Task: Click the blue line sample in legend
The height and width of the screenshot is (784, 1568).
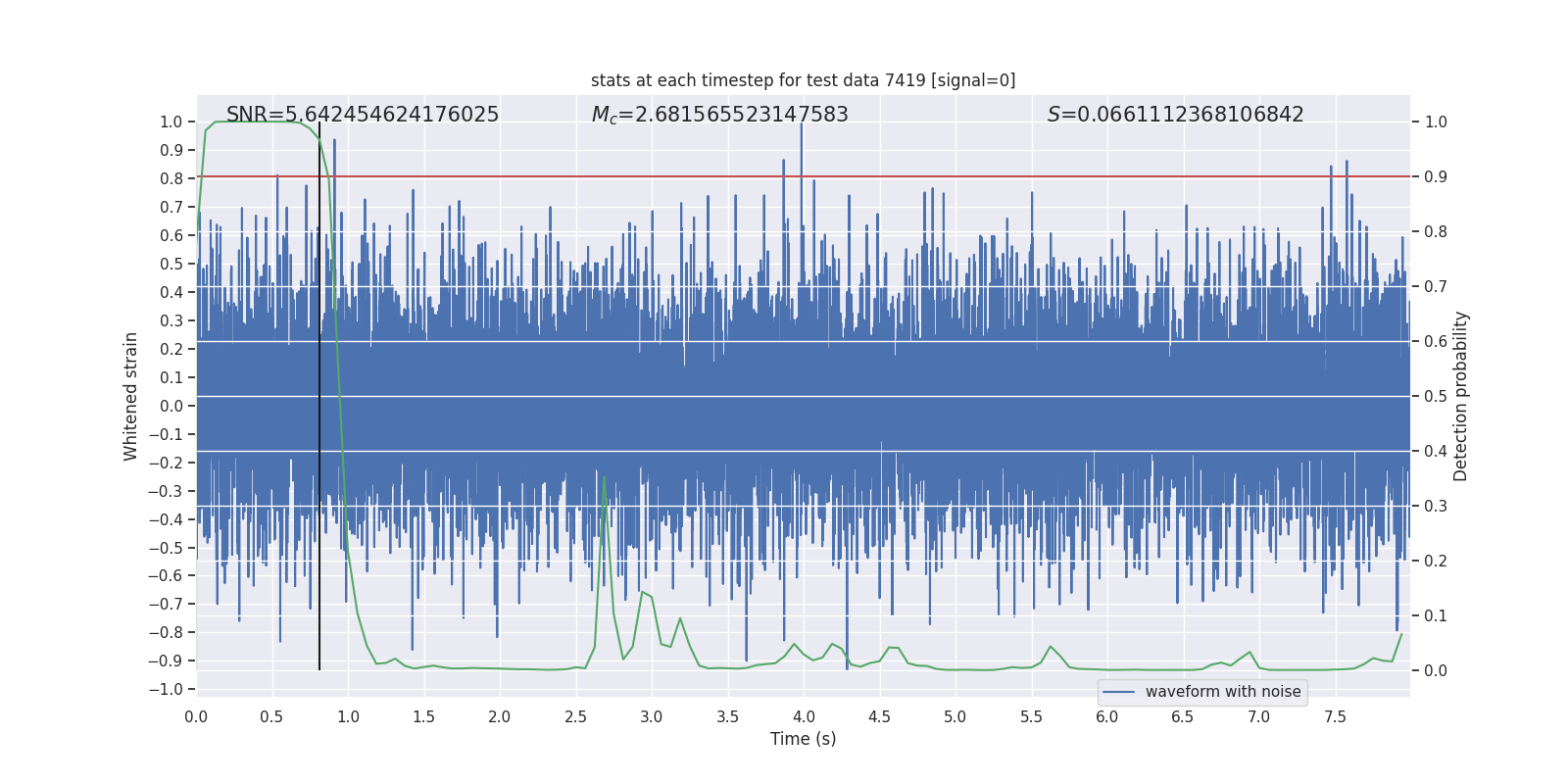Action: [1118, 692]
